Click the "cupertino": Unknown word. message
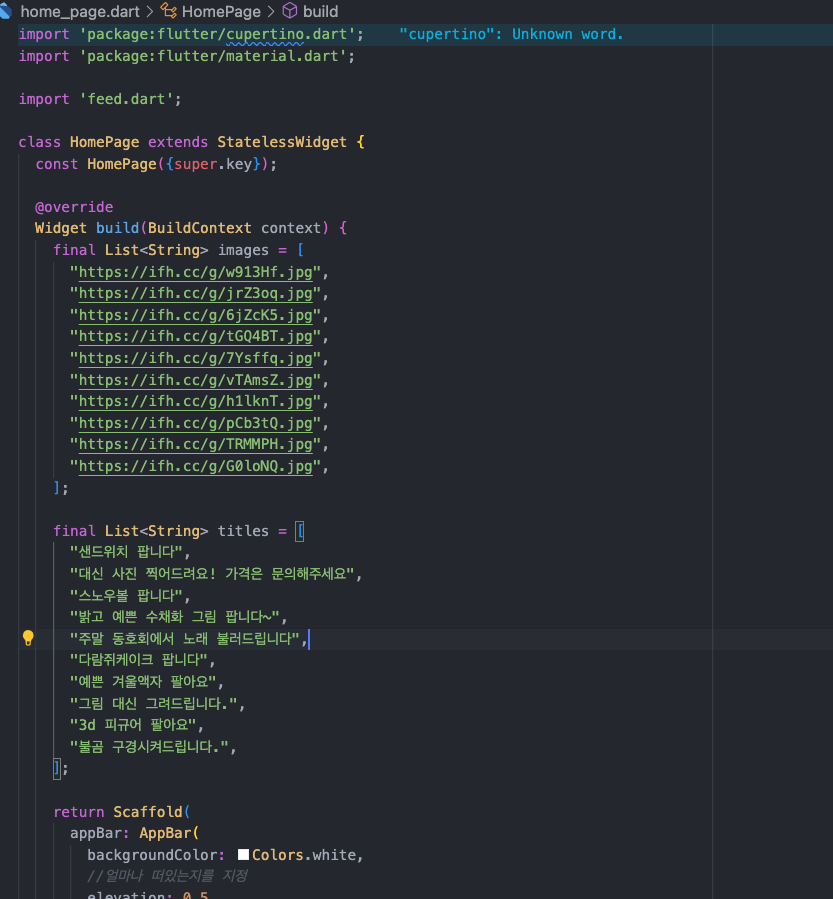 [x=511, y=34]
